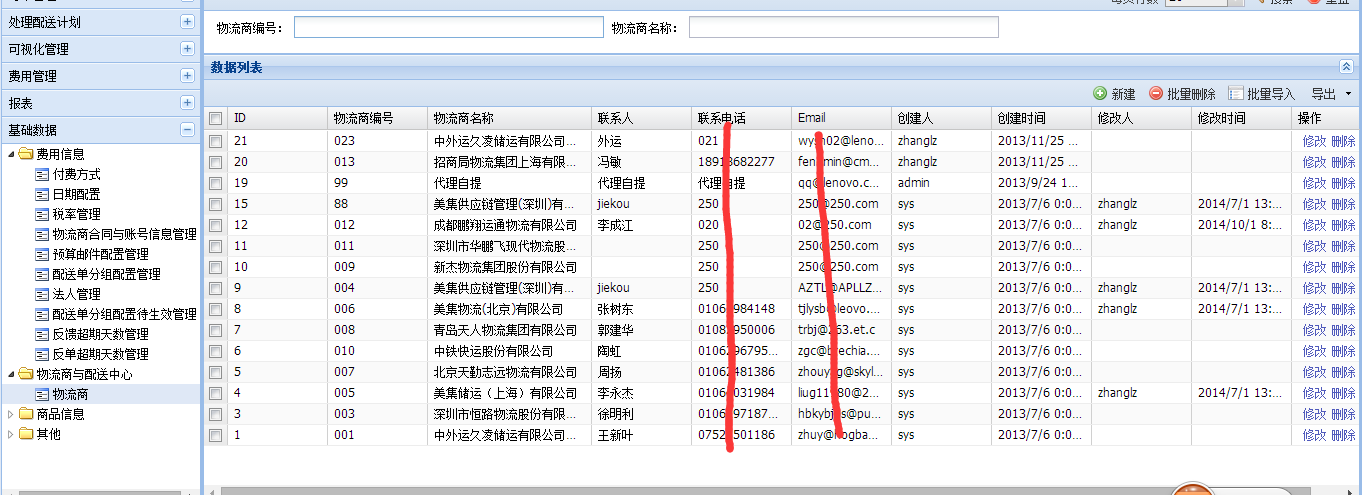The width and height of the screenshot is (1362, 495).
Task: Open 预算邮件配置管理
Action: point(100,254)
